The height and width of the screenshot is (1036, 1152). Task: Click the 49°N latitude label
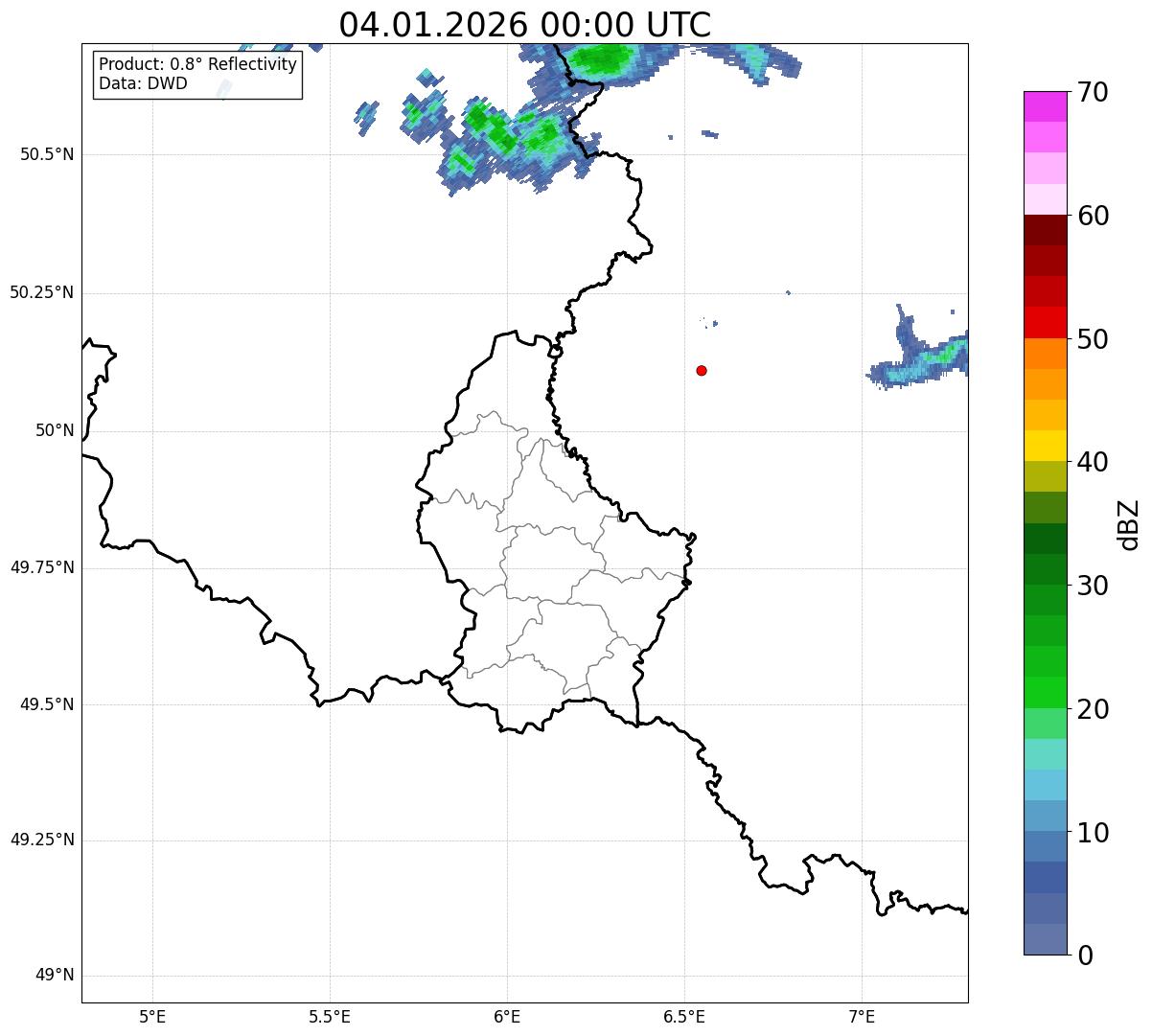click(x=55, y=975)
